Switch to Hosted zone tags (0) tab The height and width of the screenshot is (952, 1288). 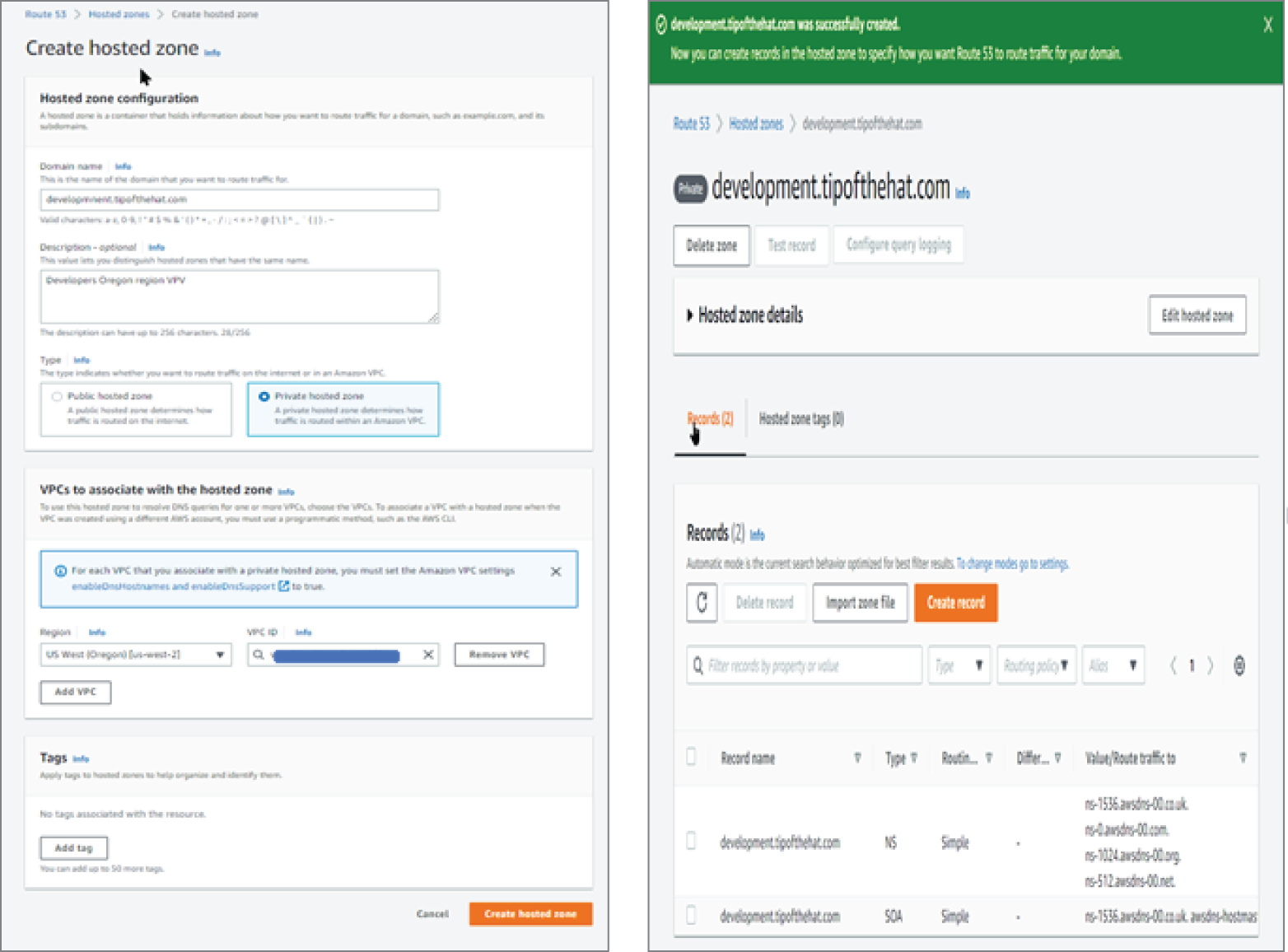(x=801, y=419)
